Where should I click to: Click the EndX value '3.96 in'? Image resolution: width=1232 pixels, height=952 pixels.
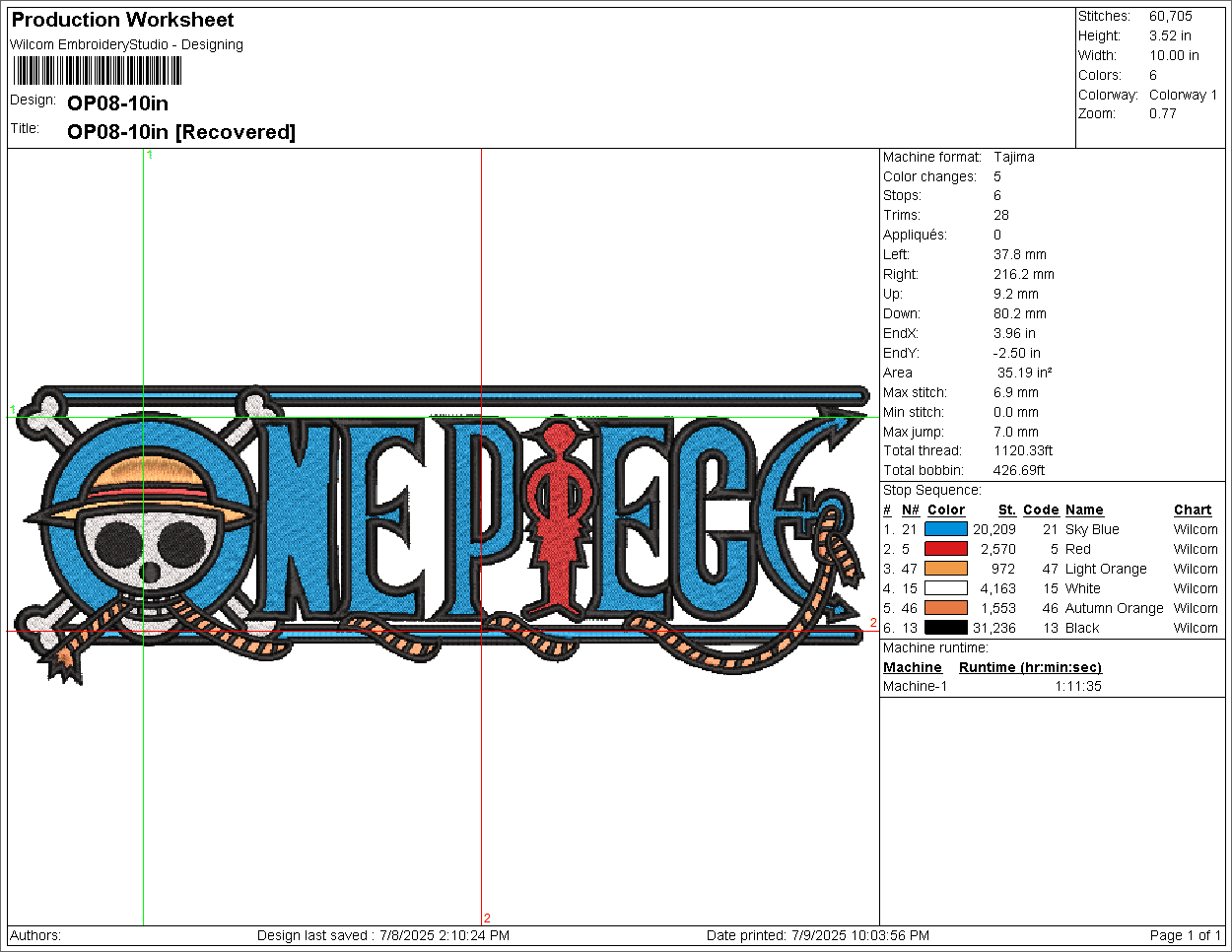pos(1015,333)
